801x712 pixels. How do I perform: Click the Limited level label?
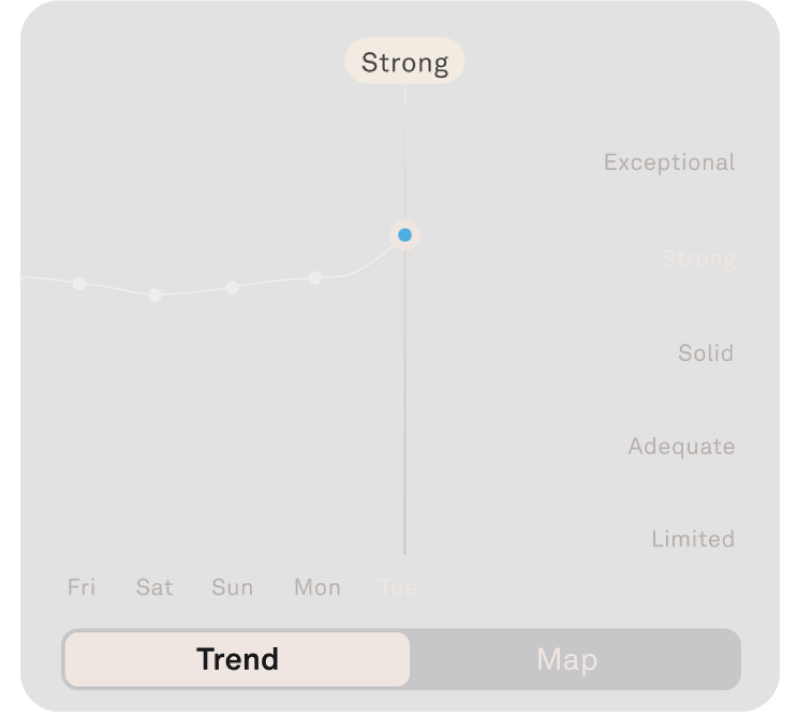pos(693,539)
